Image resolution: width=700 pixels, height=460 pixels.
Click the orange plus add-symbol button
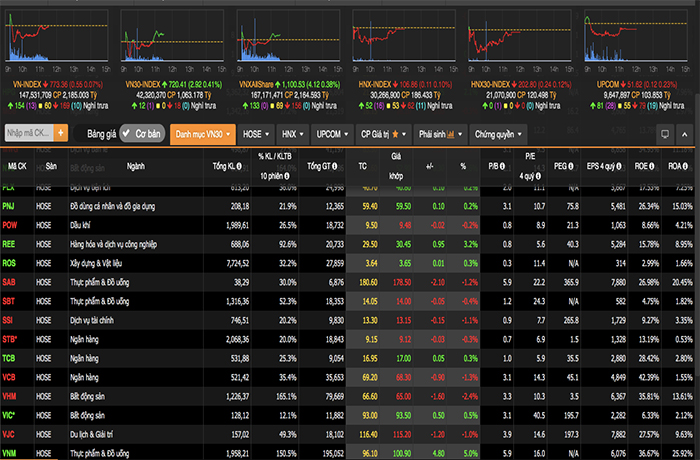pos(60,132)
